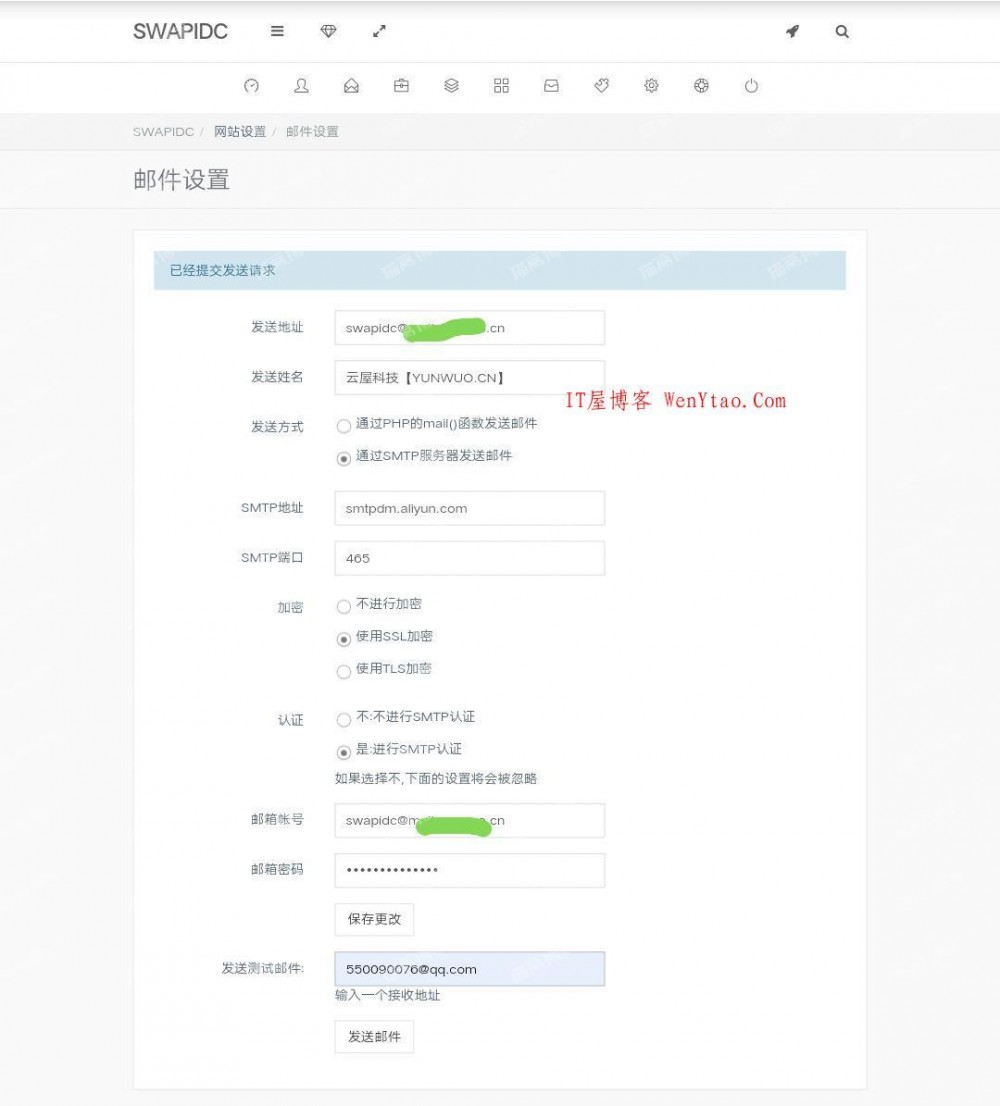Open the search magnifier in the top bar
1000x1106 pixels.
(842, 31)
